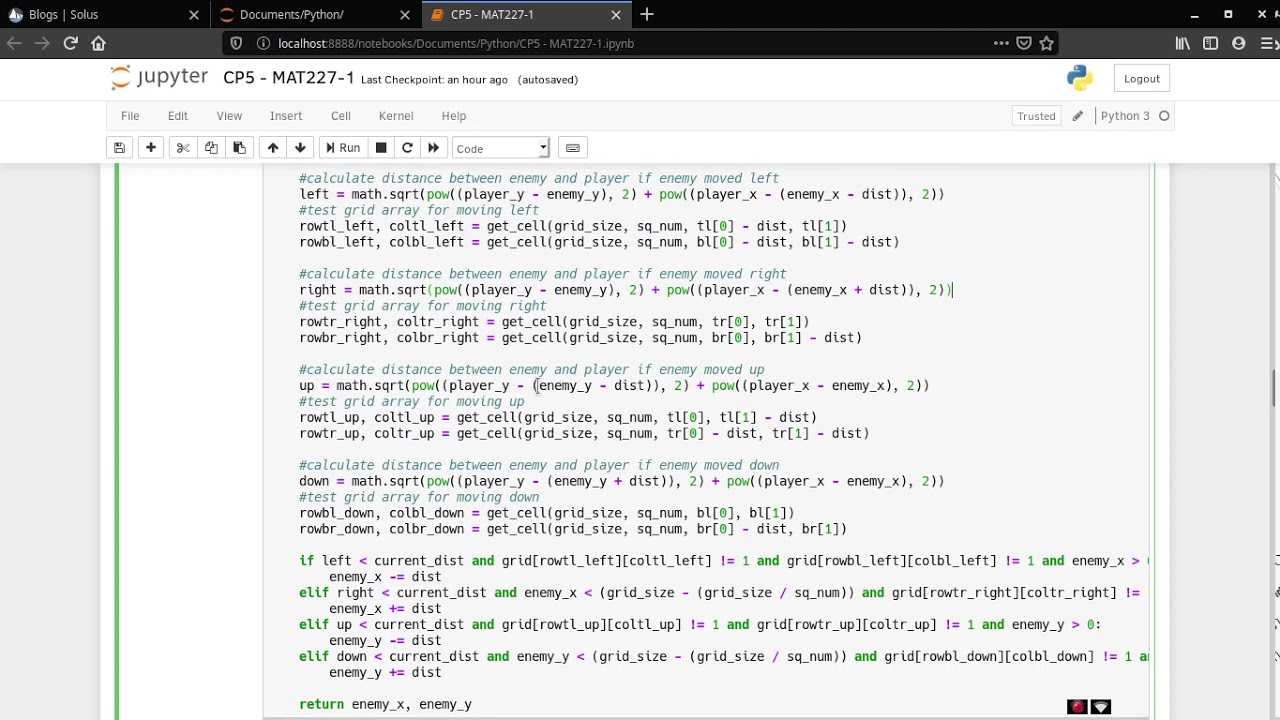Move the selected cell down
This screenshot has height=720, width=1280.
(300, 148)
